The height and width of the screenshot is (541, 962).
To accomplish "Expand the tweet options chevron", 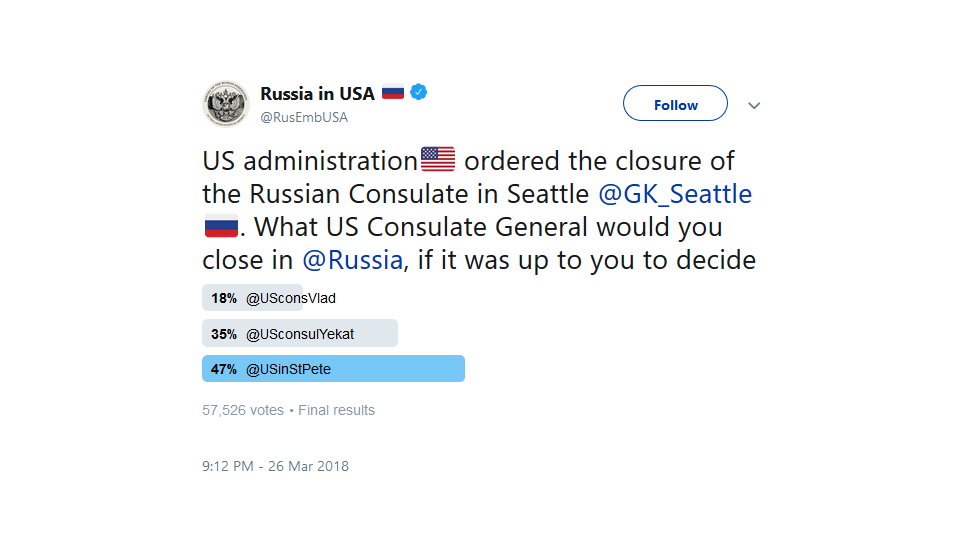I will point(754,105).
